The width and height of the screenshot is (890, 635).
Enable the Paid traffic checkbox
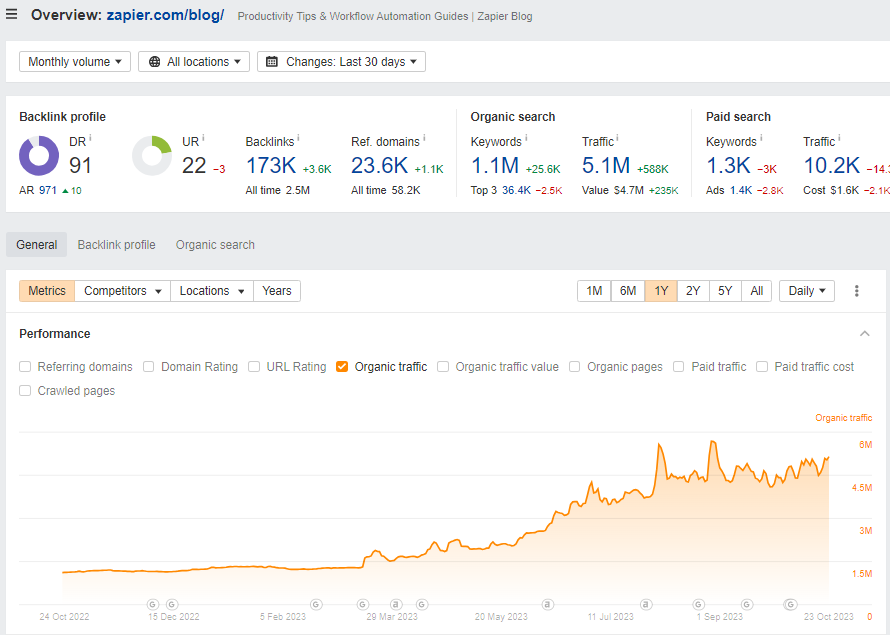678,367
